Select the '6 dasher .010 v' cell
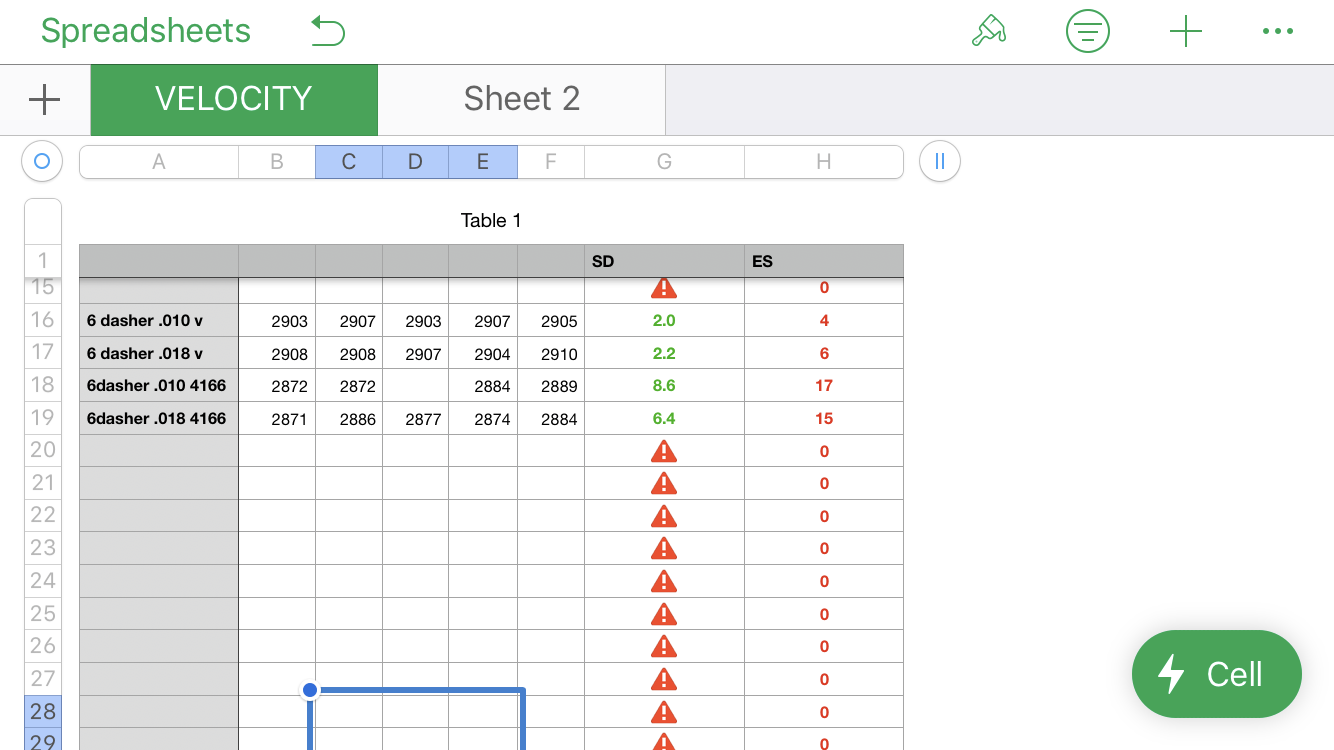1334x750 pixels. pos(159,321)
